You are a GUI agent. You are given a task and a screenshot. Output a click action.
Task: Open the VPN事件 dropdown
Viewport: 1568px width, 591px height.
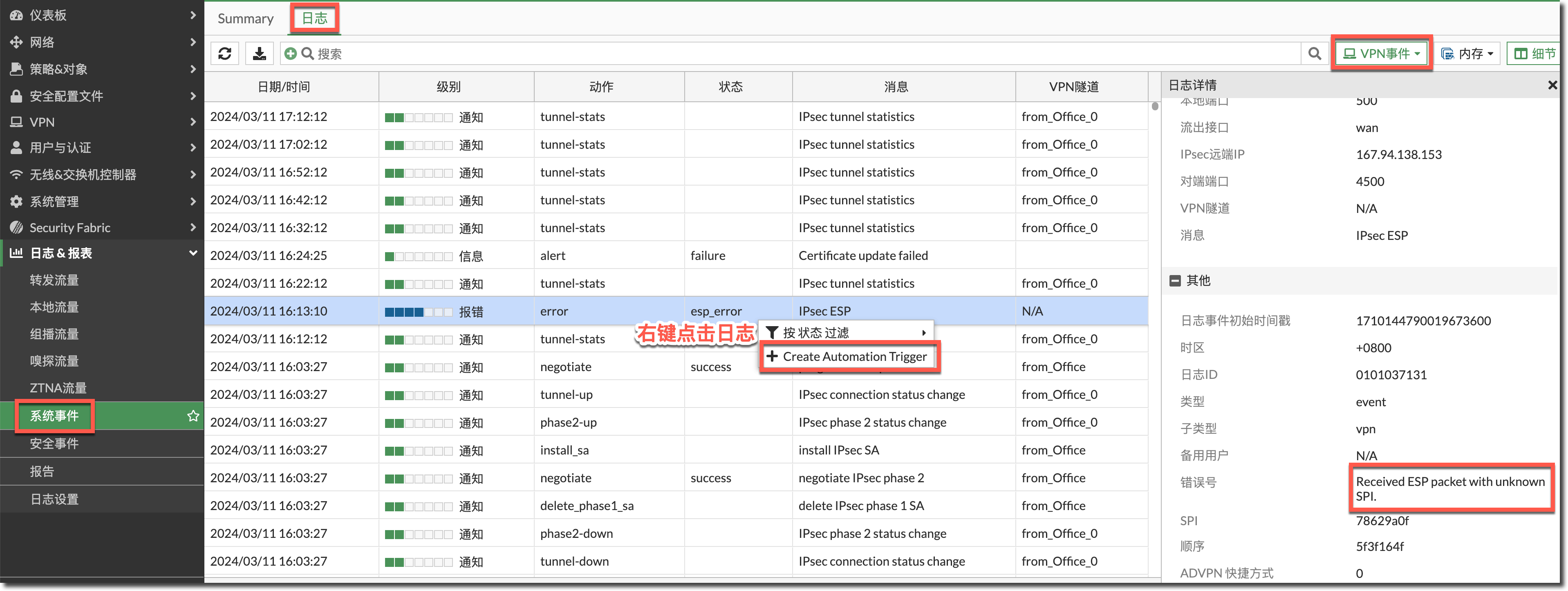coord(1382,54)
